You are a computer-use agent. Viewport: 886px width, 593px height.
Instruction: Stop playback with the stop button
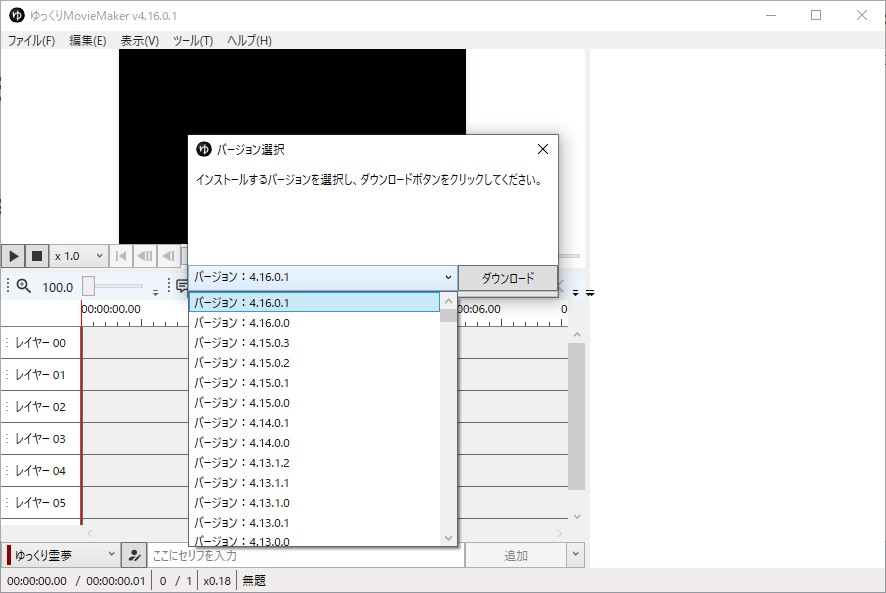coord(37,256)
